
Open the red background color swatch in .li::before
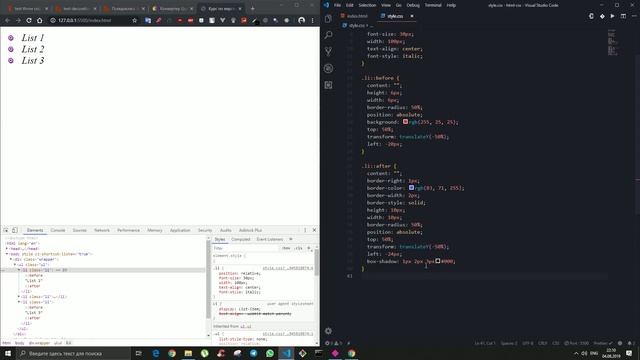pyautogui.click(x=405, y=122)
